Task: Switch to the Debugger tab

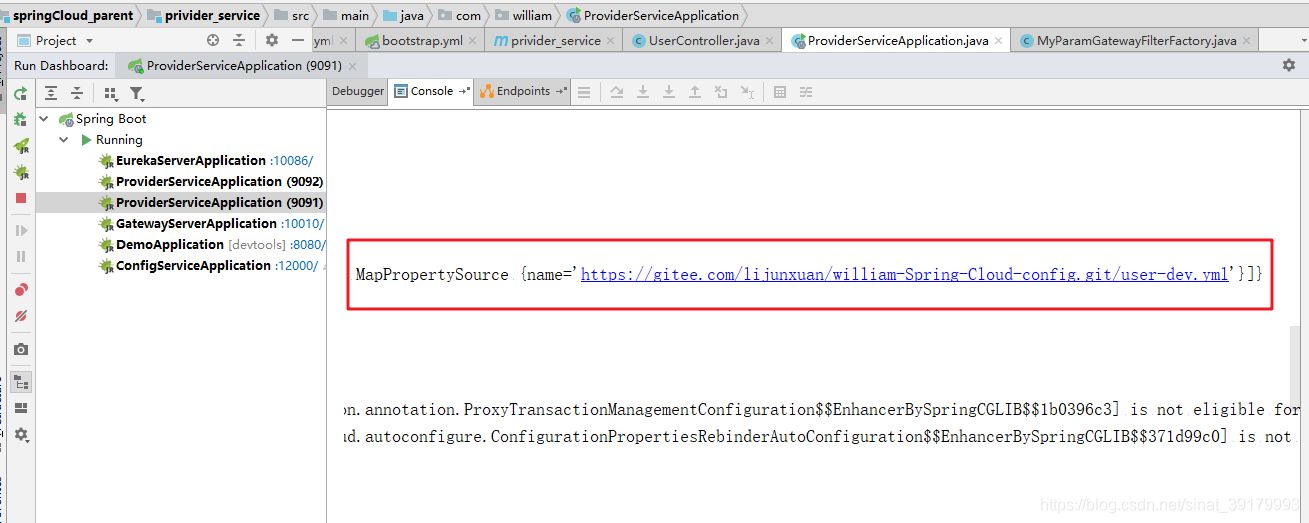Action: click(x=358, y=91)
